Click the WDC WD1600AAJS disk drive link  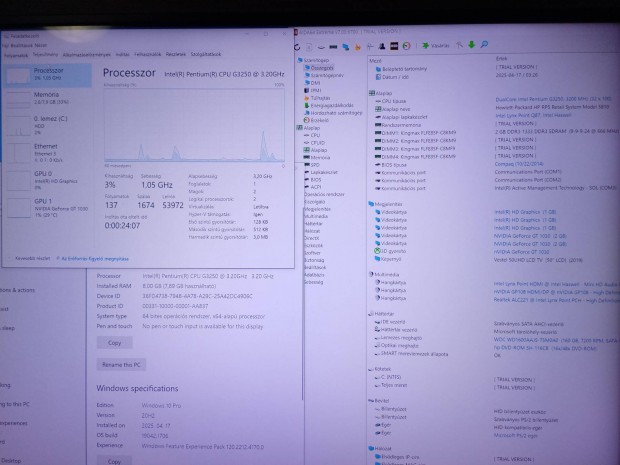coord(555,340)
